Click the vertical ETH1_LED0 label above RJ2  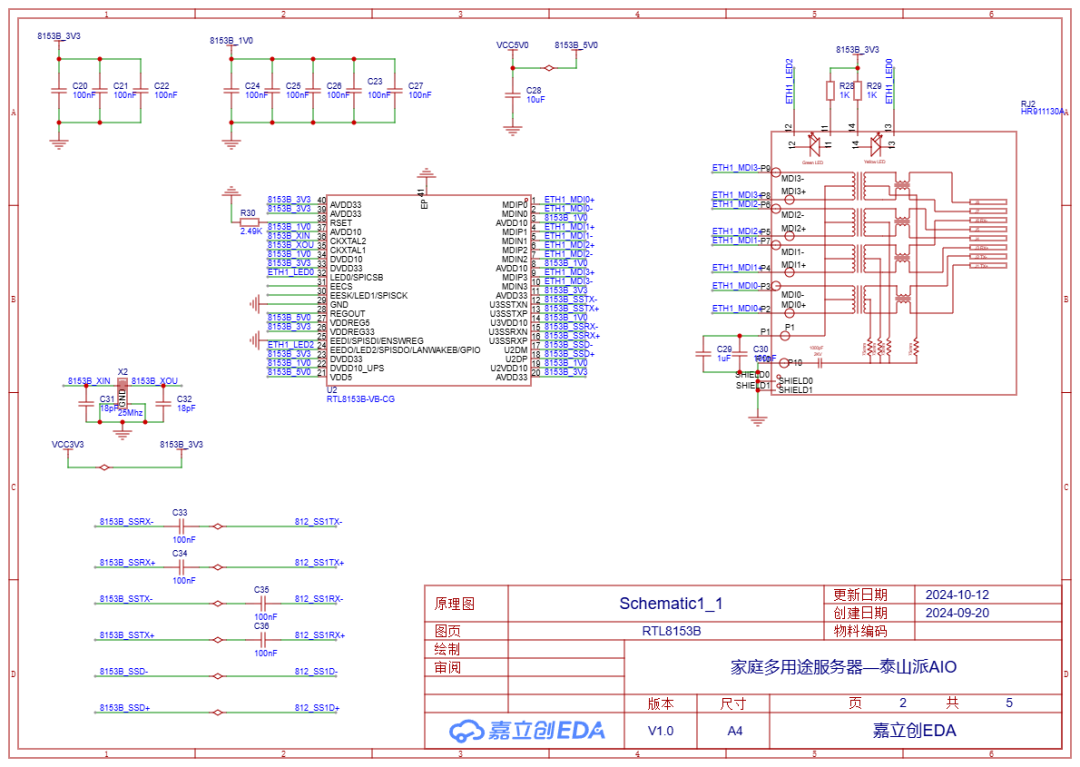[889, 81]
